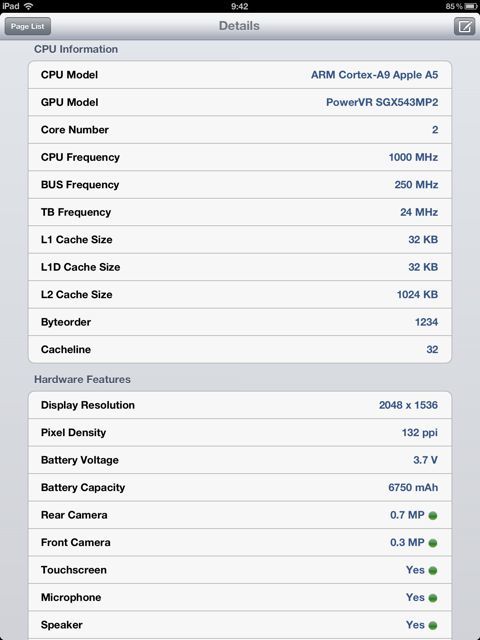Click the Details title in navigation bar
This screenshot has width=480, height=640.
(x=239, y=26)
